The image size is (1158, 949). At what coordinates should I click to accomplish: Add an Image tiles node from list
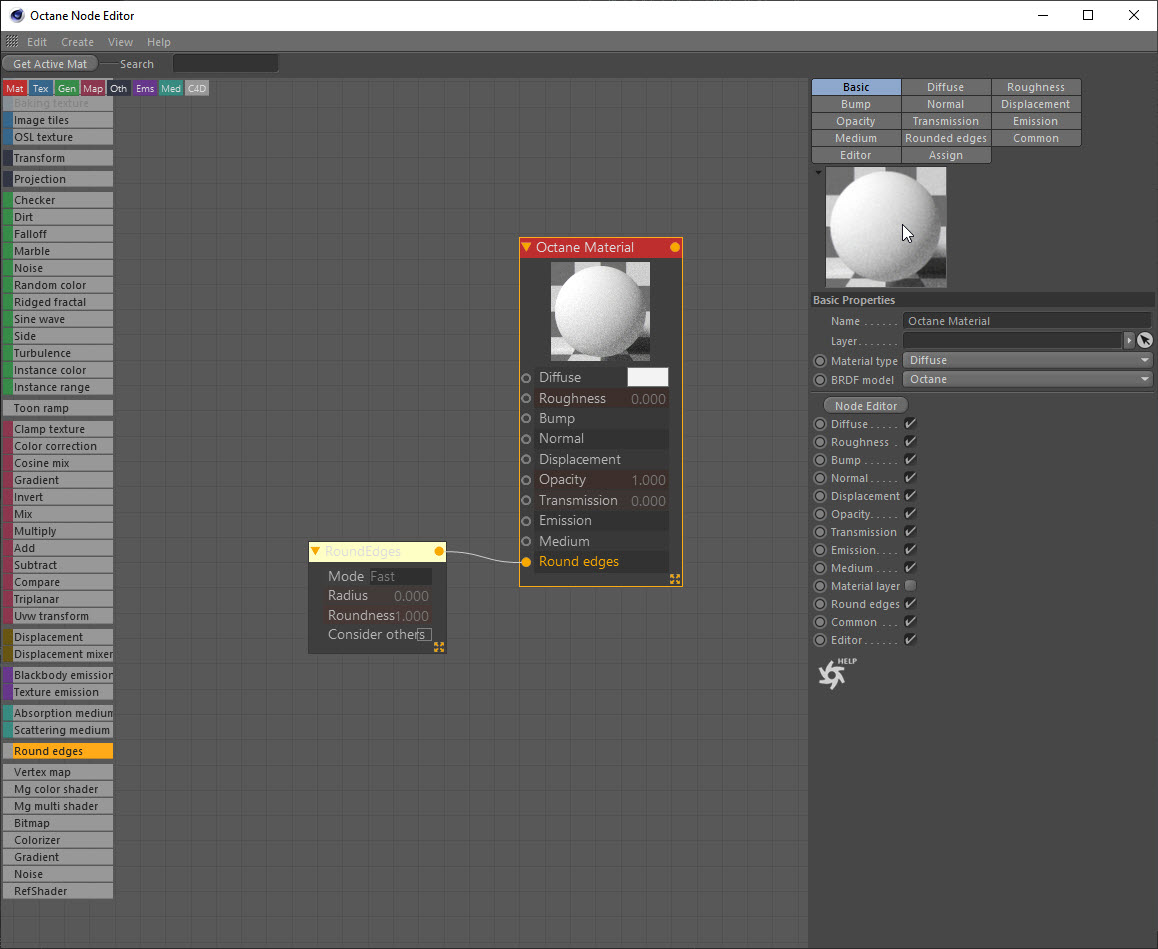pos(58,120)
